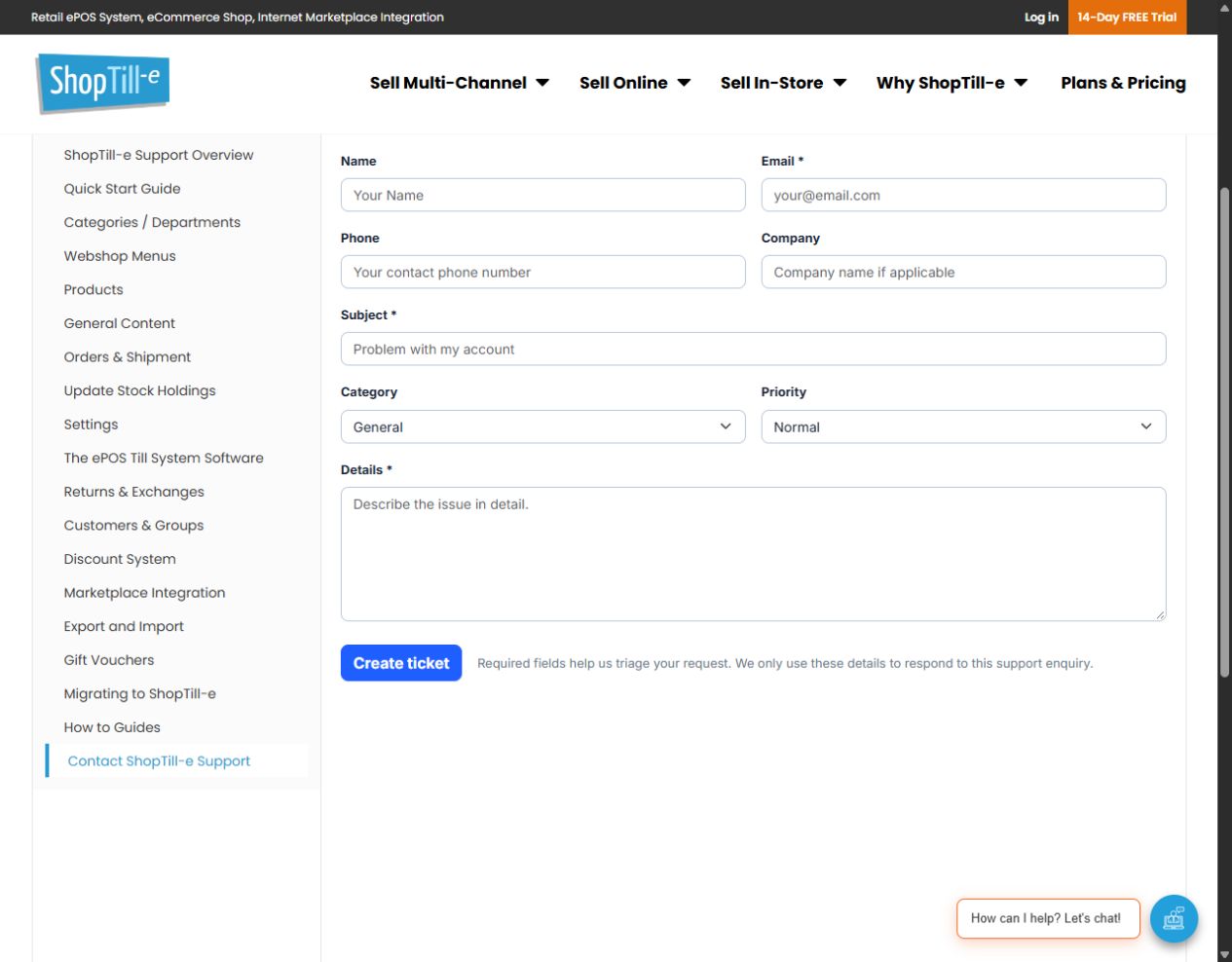1232x962 pixels.
Task: Focus the Your Name input field
Action: pyautogui.click(x=542, y=195)
